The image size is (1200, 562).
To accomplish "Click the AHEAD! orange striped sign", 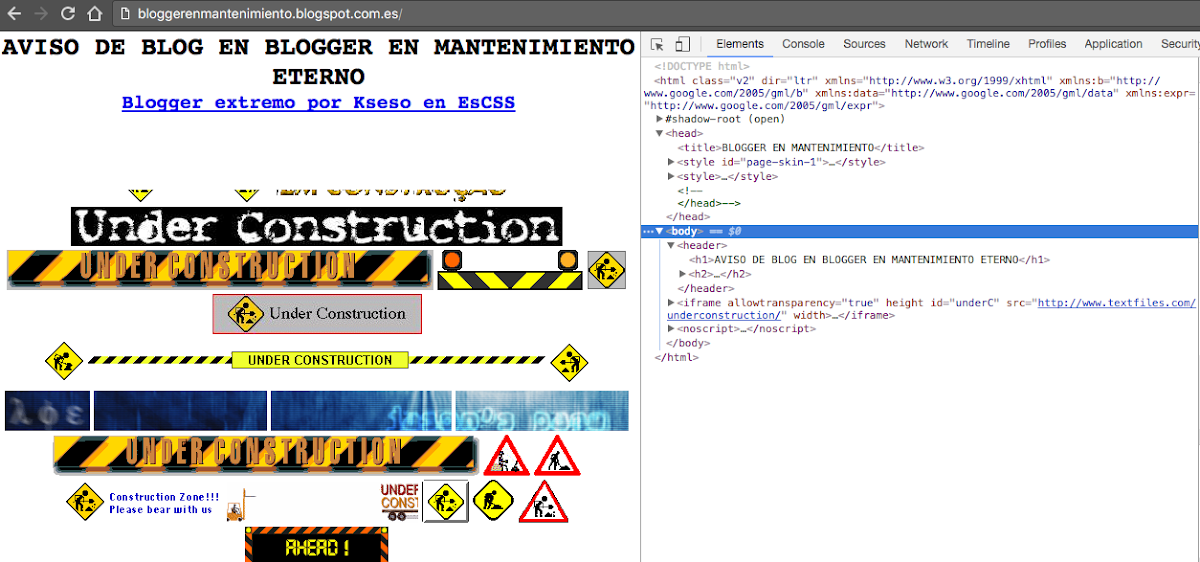I will click(x=316, y=546).
